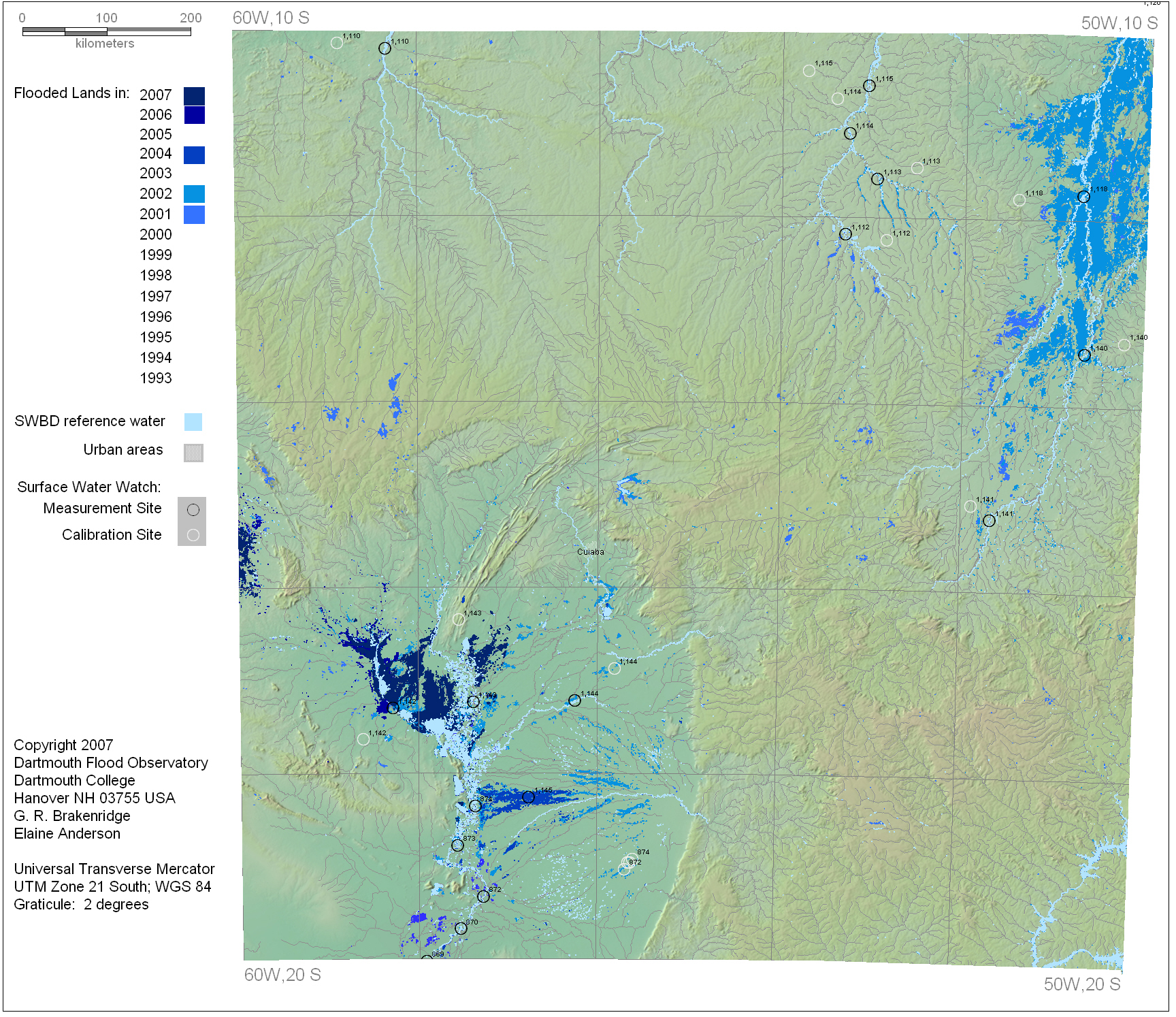Click the Calibration Site legend symbol
The height and width of the screenshot is (1017, 1176).
click(x=193, y=535)
